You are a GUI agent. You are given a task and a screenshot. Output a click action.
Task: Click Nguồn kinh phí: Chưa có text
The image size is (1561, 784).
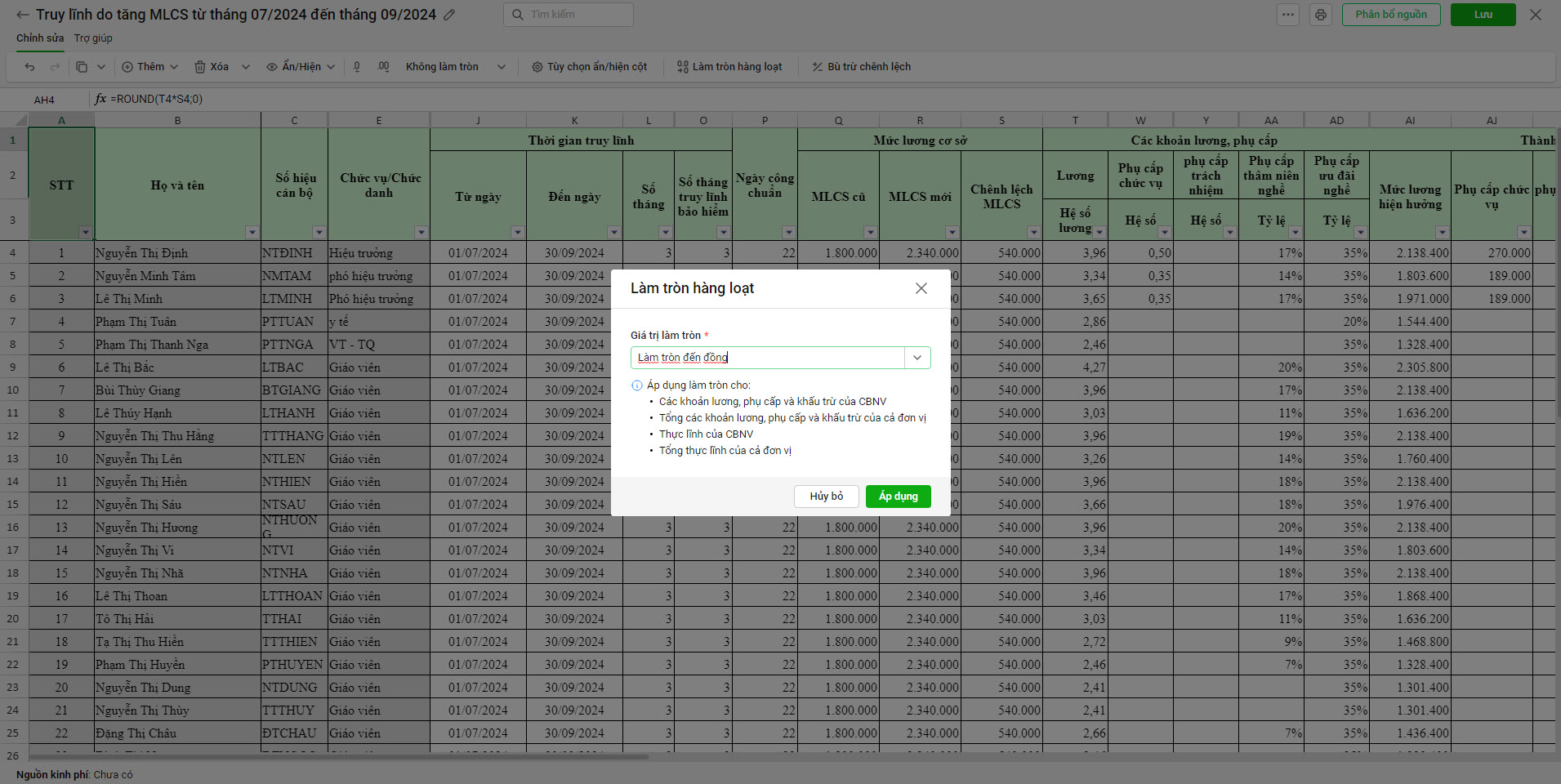tap(74, 774)
